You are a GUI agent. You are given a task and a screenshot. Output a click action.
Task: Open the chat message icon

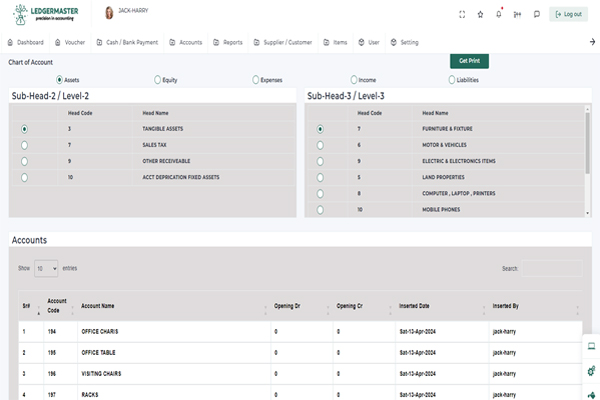[x=536, y=15]
